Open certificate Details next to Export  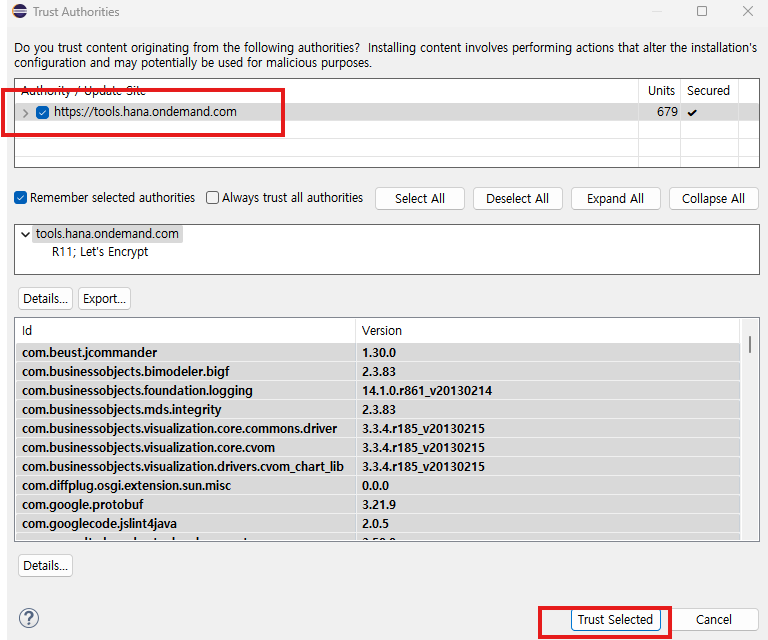[x=46, y=299]
